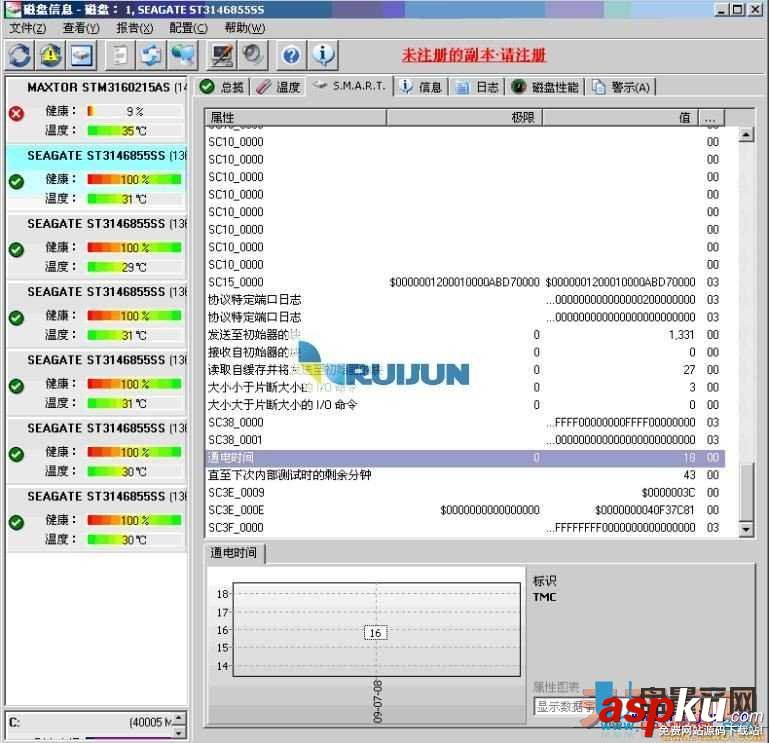This screenshot has height=743, width=769.
Task: Select the highlighted 通电时间 attribute row
Action: coord(465,458)
